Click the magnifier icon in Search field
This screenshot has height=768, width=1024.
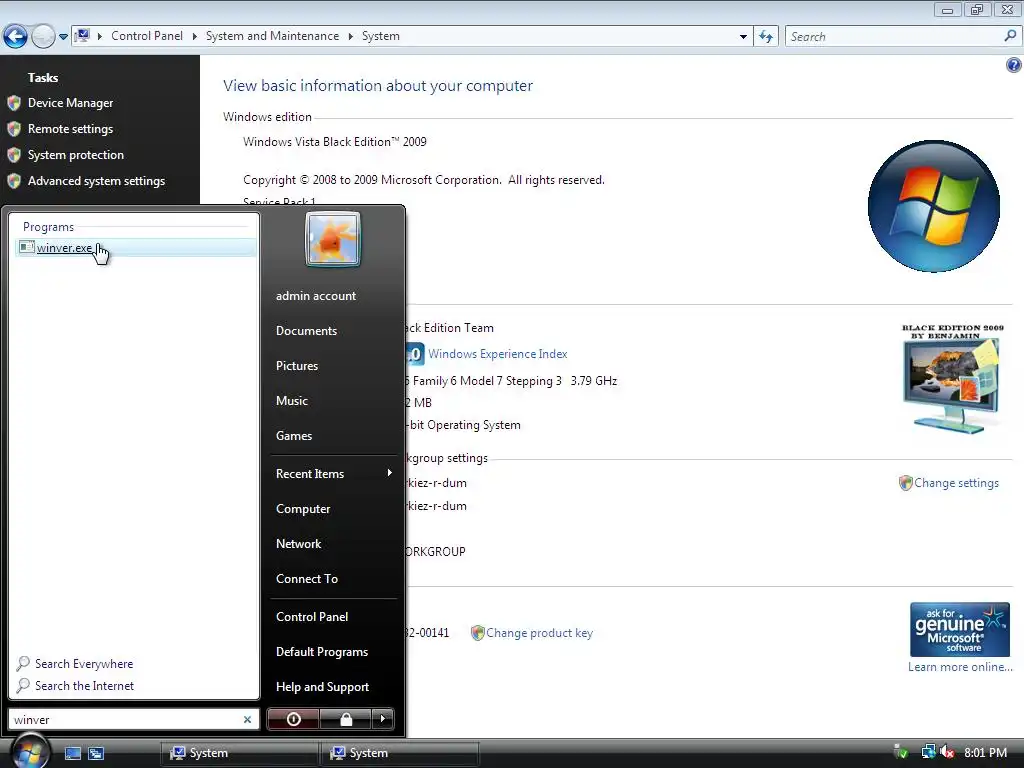click(x=1010, y=36)
